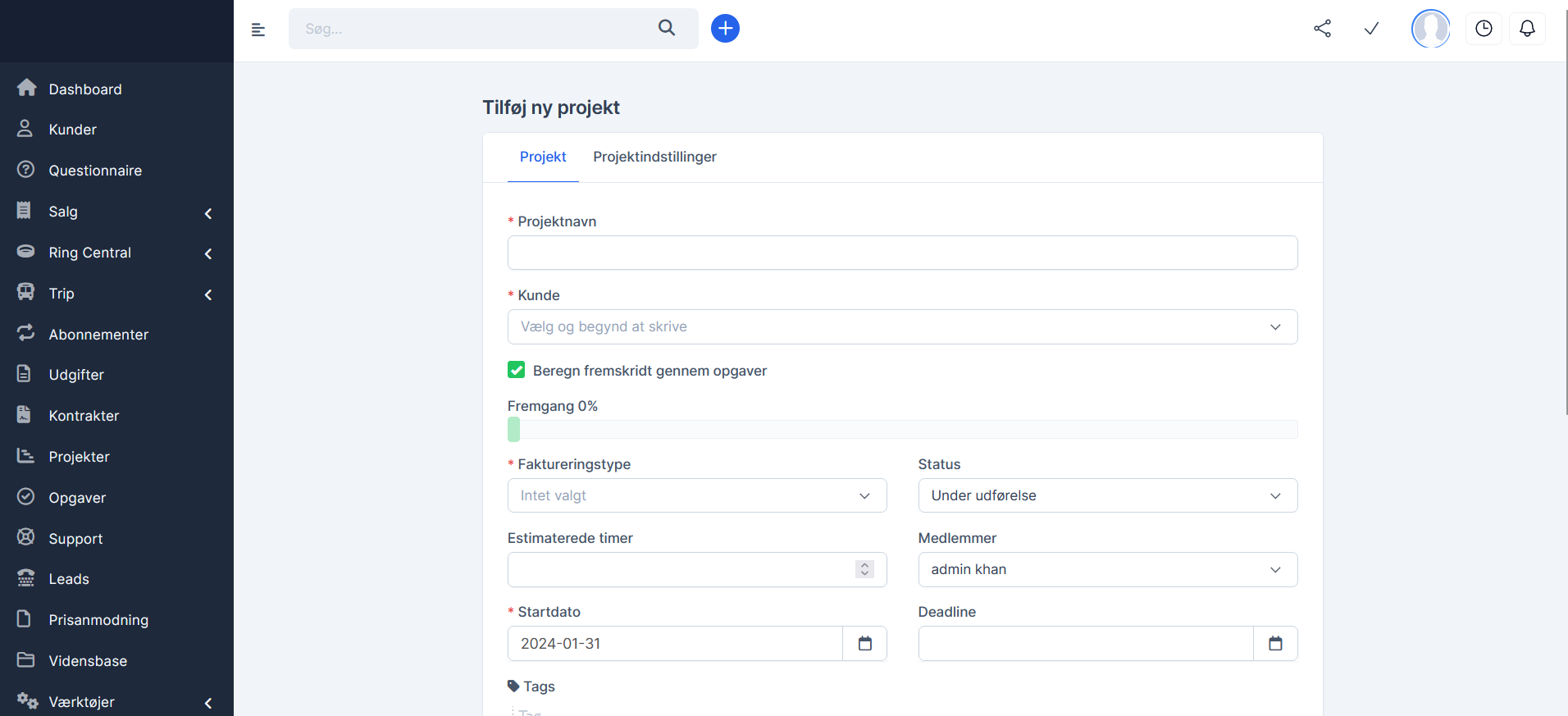Open Startdato calendar picker icon
1568x716 pixels.
tap(864, 644)
